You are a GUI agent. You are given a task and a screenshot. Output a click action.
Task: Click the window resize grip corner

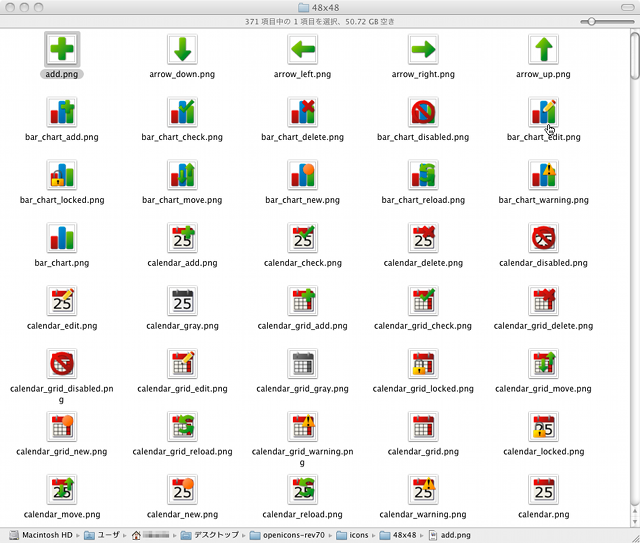coord(635,538)
